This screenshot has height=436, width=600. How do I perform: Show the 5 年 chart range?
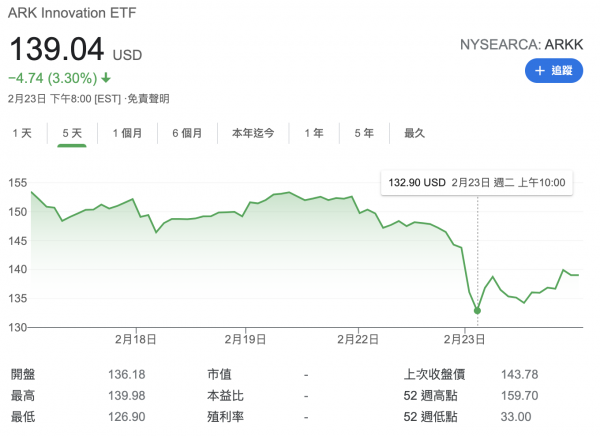tap(364, 133)
